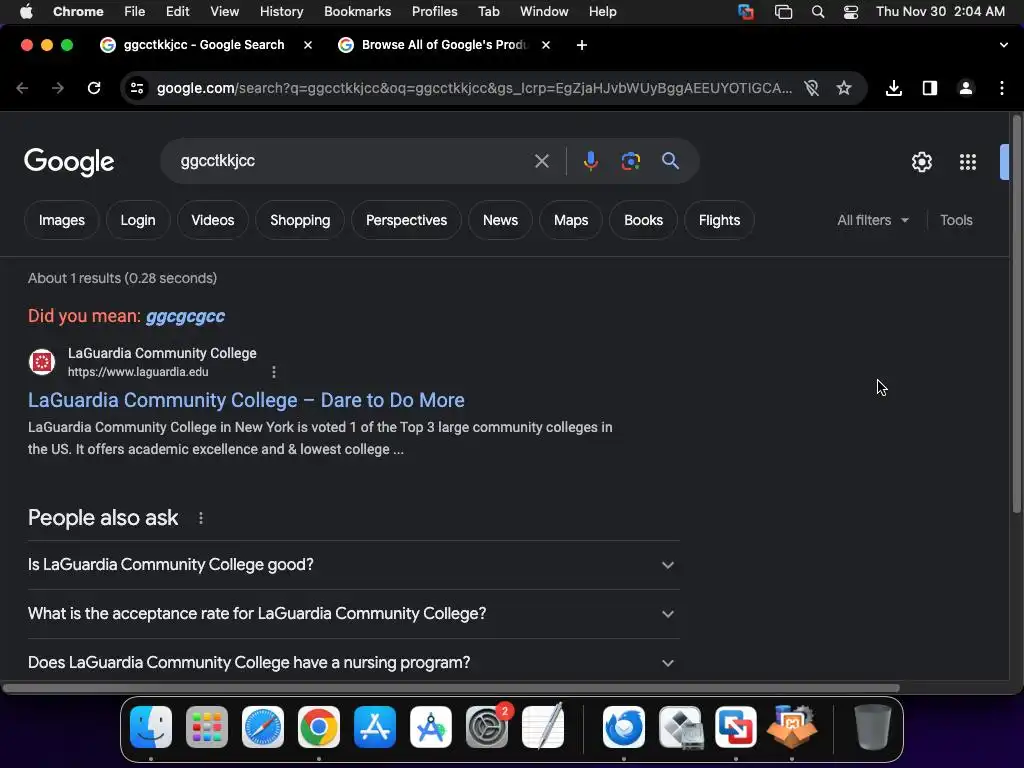This screenshot has width=1024, height=768.
Task: Start voice search with the microphone
Action: (x=590, y=161)
